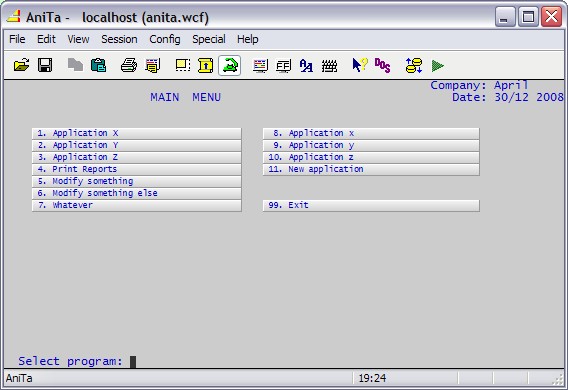Click the purple DOS toolbar icon
The height and width of the screenshot is (390, 568).
pyautogui.click(x=383, y=66)
